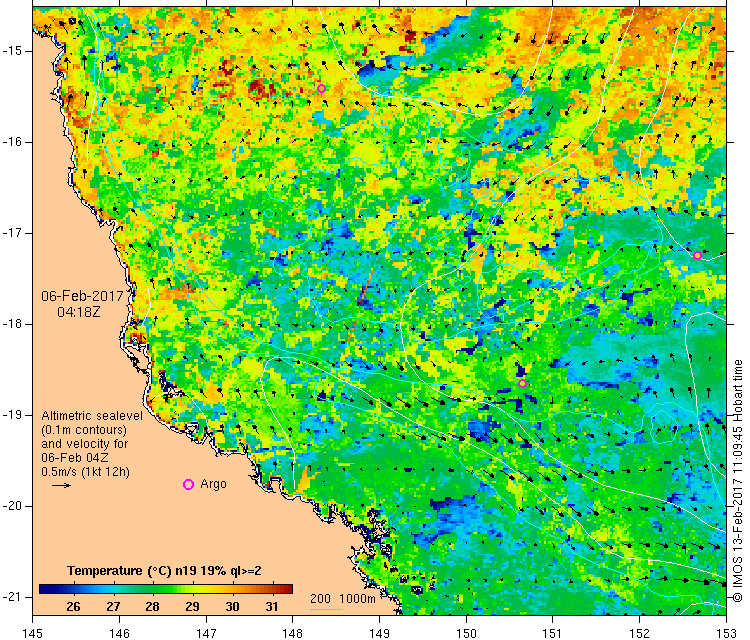Click the latitude label '-20'
Screen dimensions: 750x640
click(x=11, y=506)
